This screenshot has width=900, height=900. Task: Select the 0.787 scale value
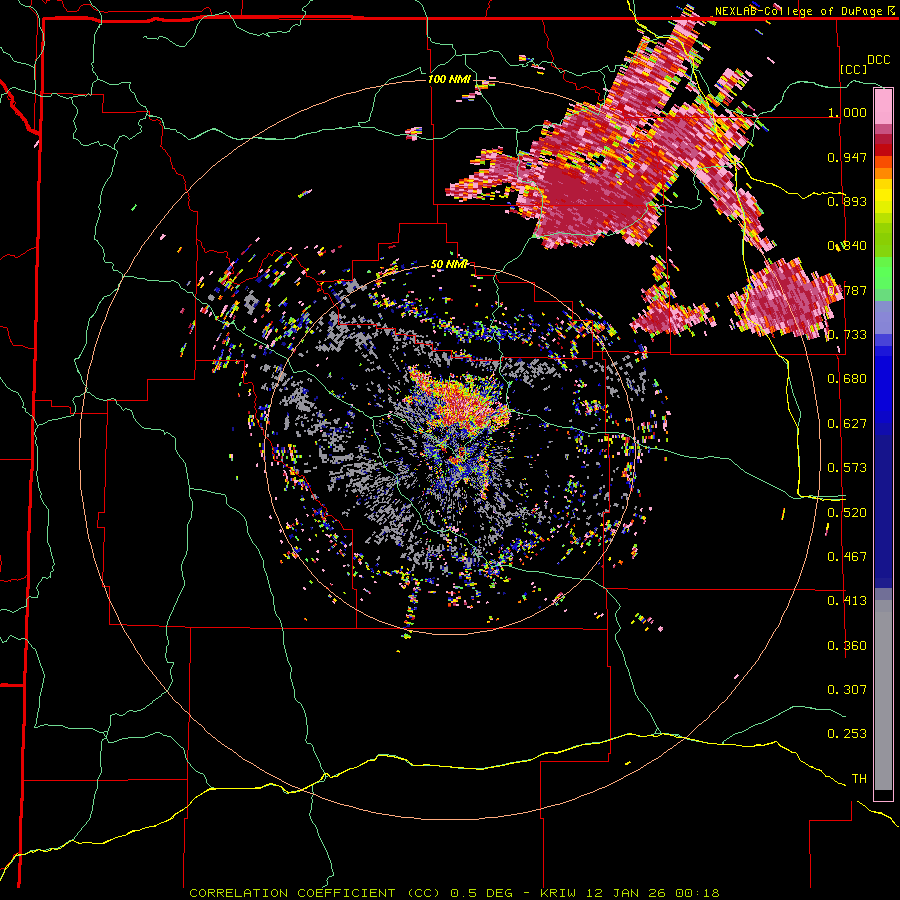pyautogui.click(x=847, y=290)
